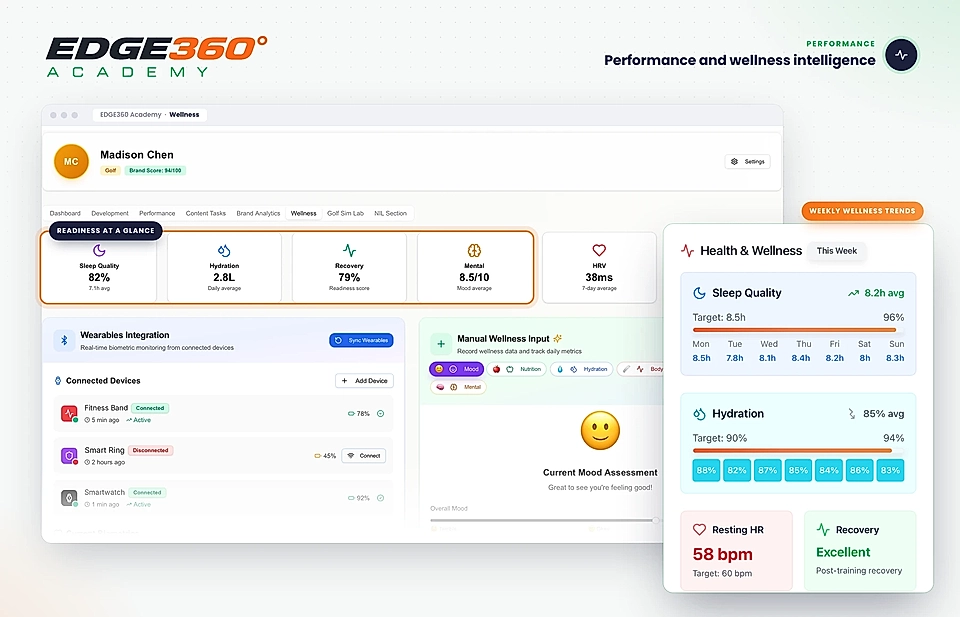Click the droplet icon in weekly Hydration card

tap(699, 414)
